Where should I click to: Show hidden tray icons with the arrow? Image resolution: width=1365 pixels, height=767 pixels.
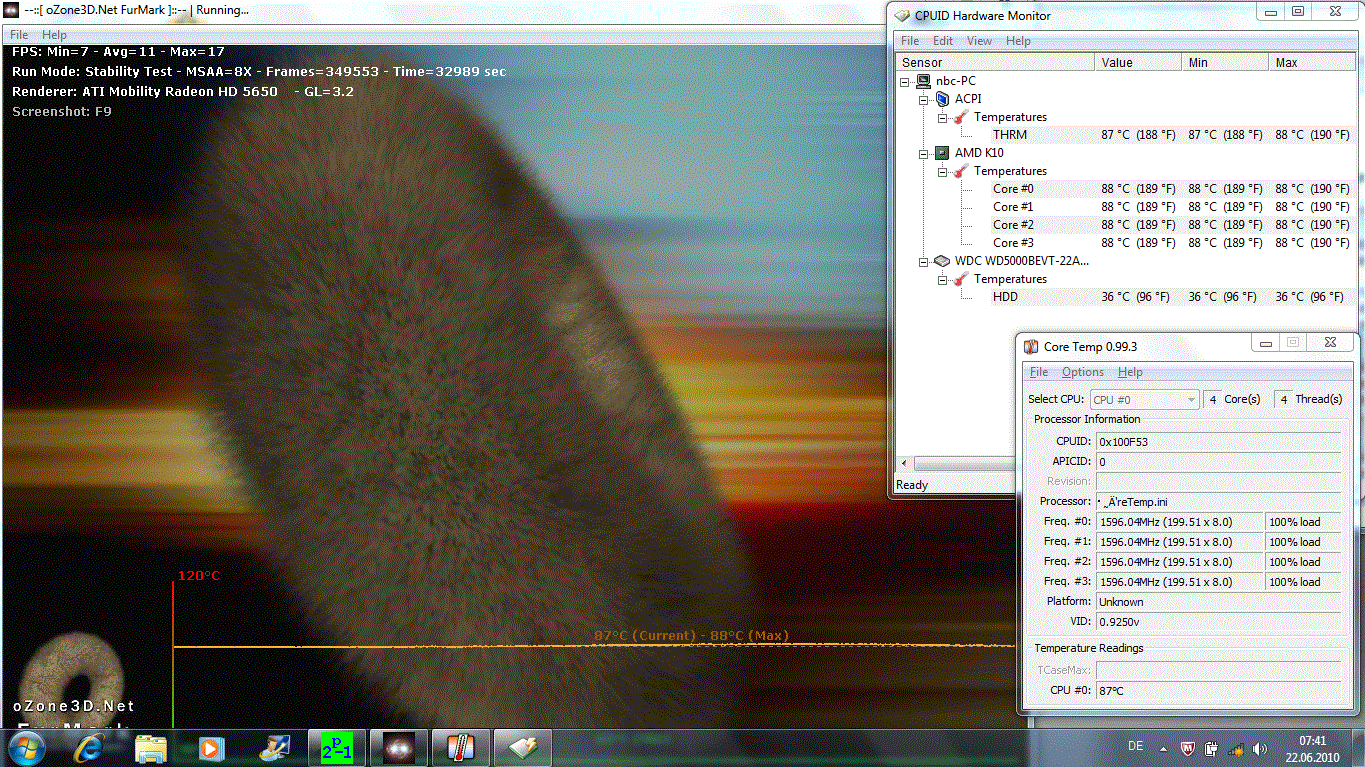[x=1162, y=748]
